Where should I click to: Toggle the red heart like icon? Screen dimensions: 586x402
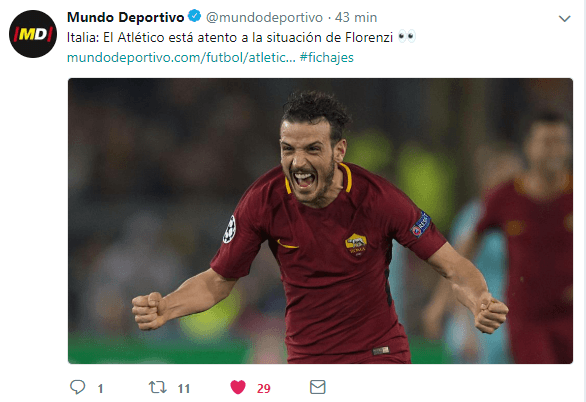tap(238, 387)
